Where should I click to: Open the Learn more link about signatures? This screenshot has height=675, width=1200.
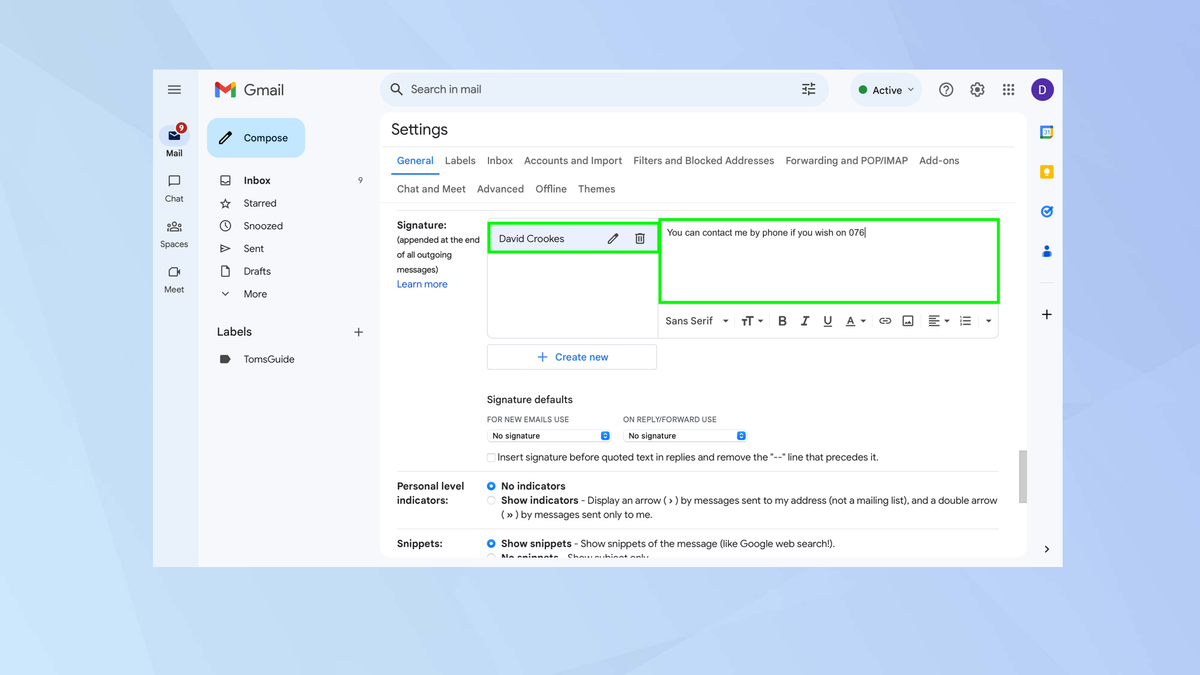[x=421, y=283]
